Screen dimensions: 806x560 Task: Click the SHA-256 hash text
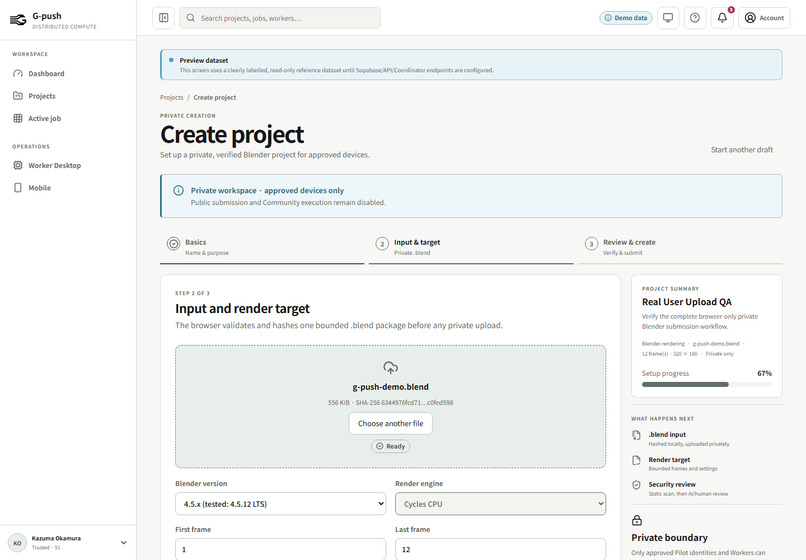pyautogui.click(x=404, y=403)
